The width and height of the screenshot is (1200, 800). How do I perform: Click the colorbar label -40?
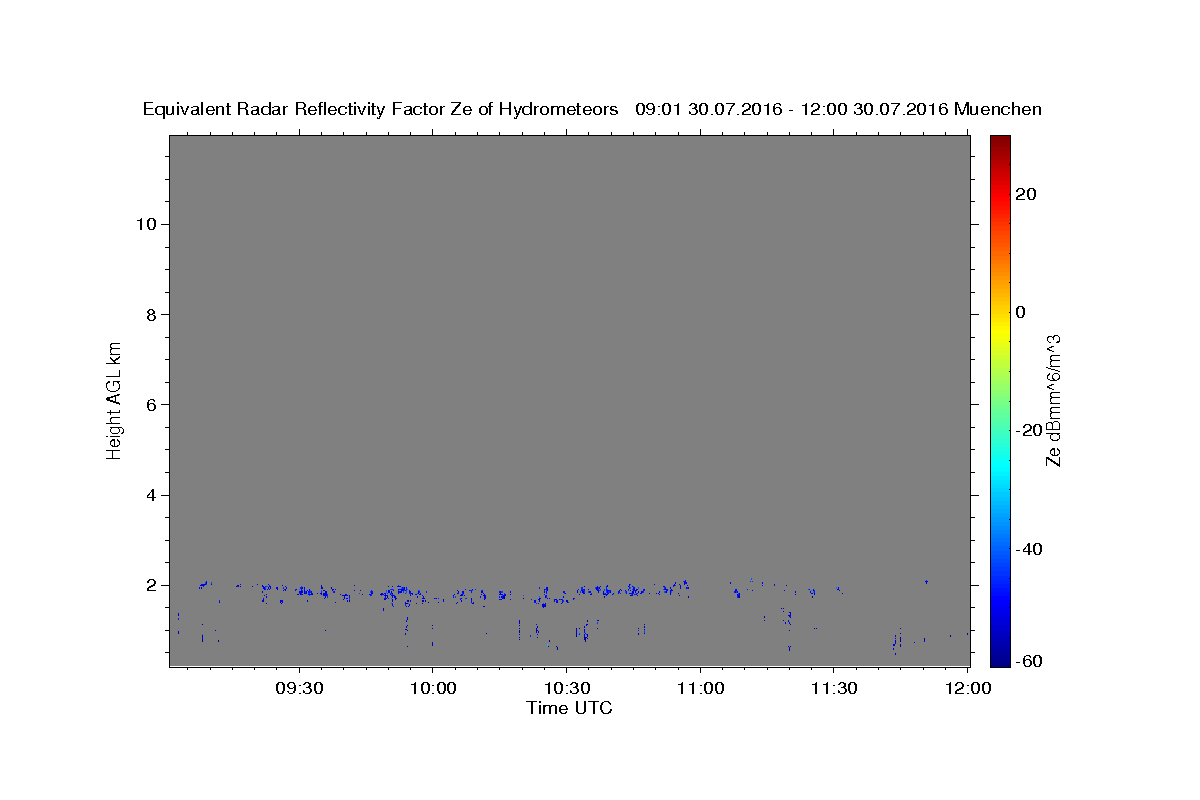1028,549
